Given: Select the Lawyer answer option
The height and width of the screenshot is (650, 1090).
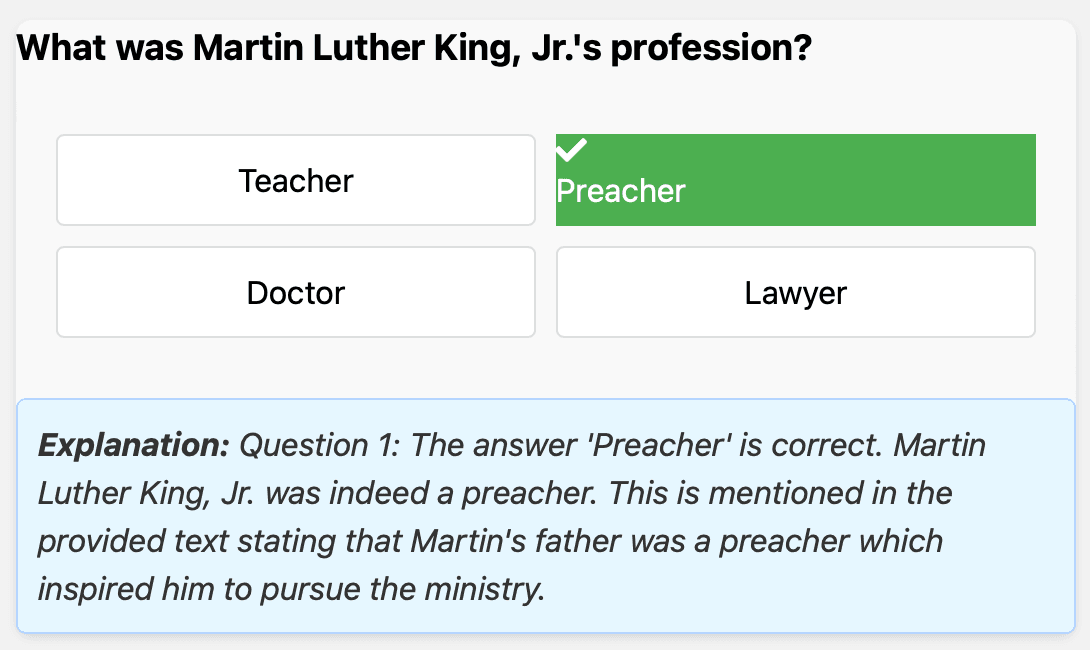Looking at the screenshot, I should pos(795,293).
